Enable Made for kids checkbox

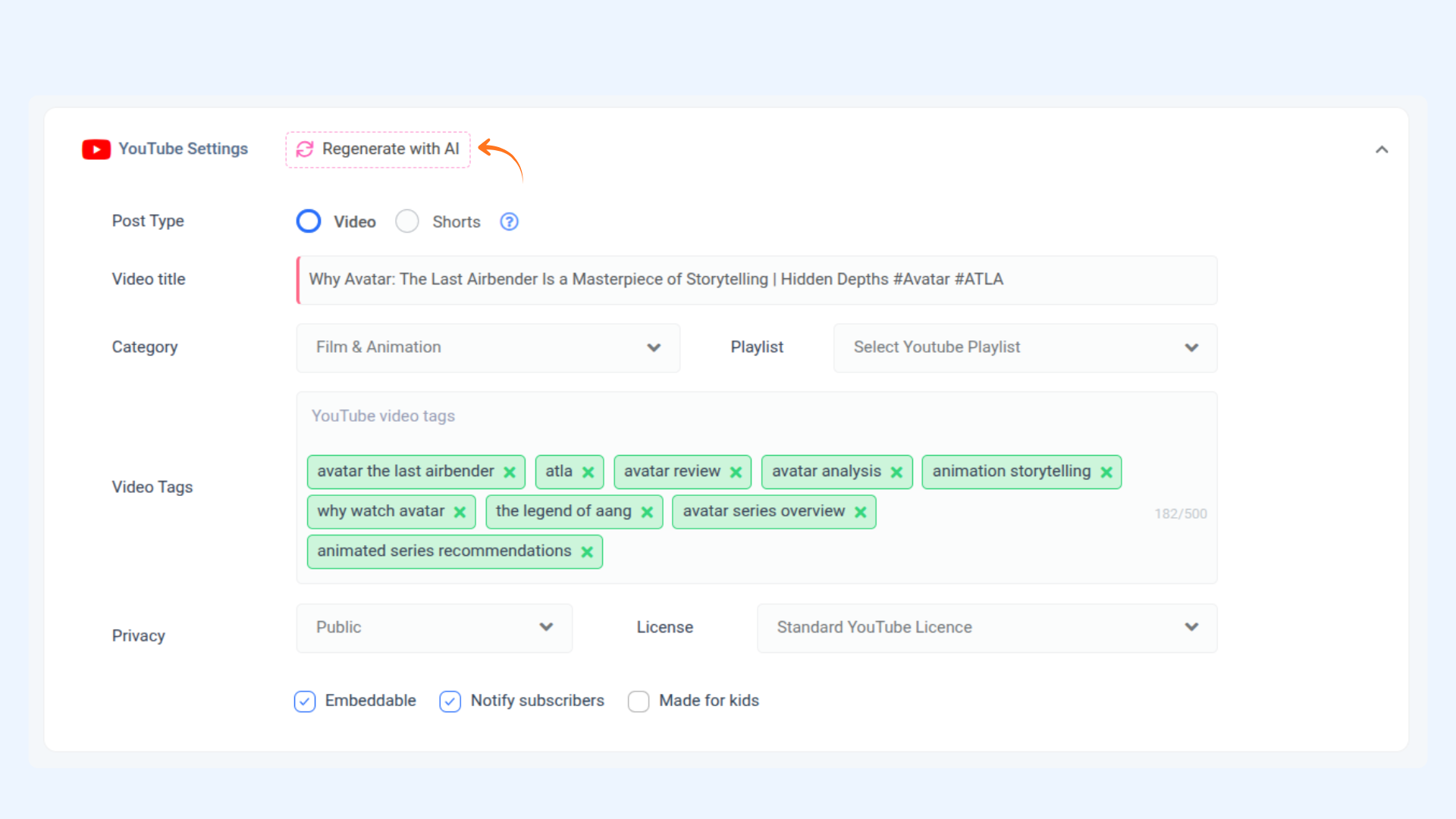(639, 701)
